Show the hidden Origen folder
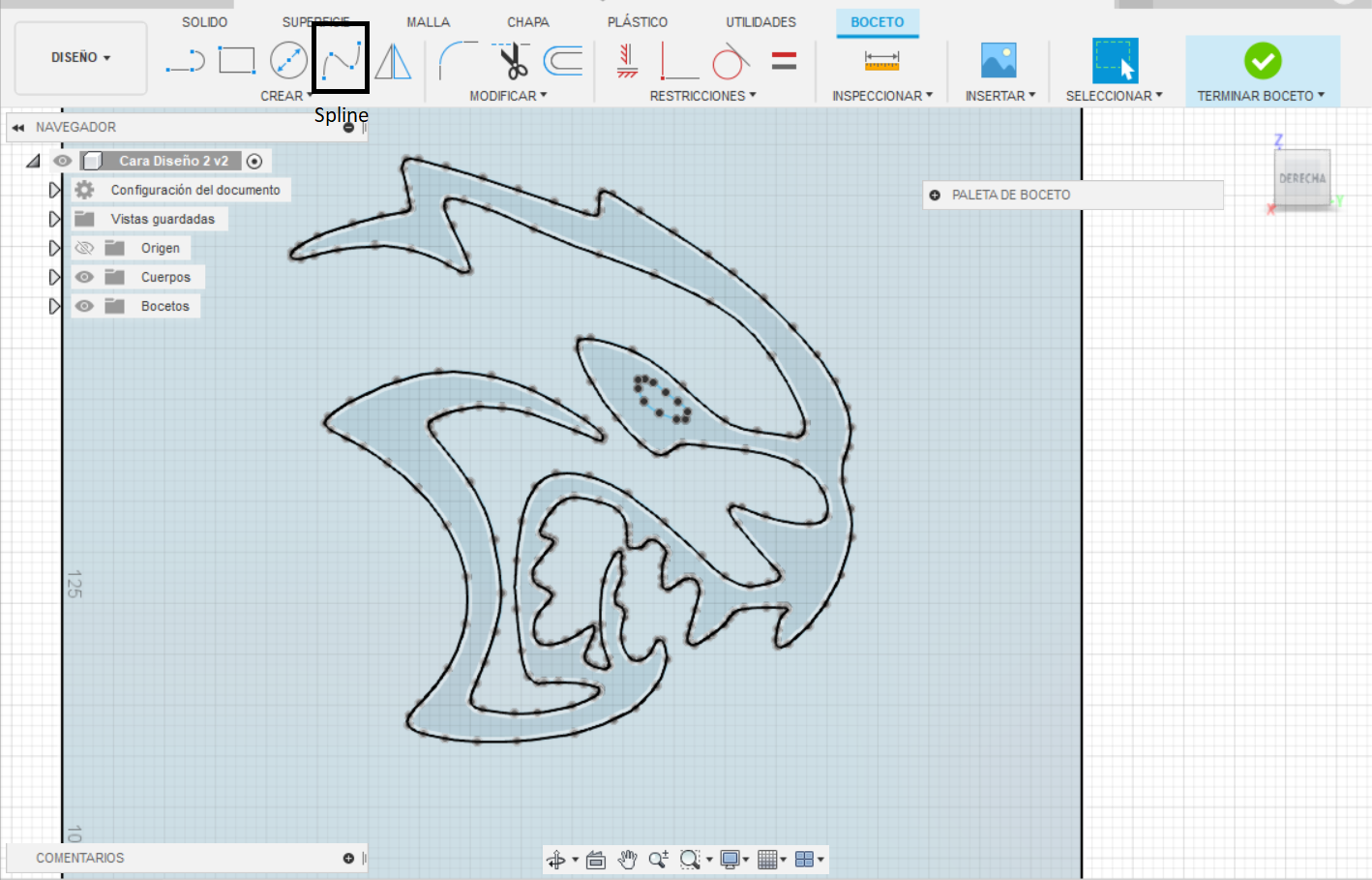This screenshot has height=880, width=1372. click(85, 248)
